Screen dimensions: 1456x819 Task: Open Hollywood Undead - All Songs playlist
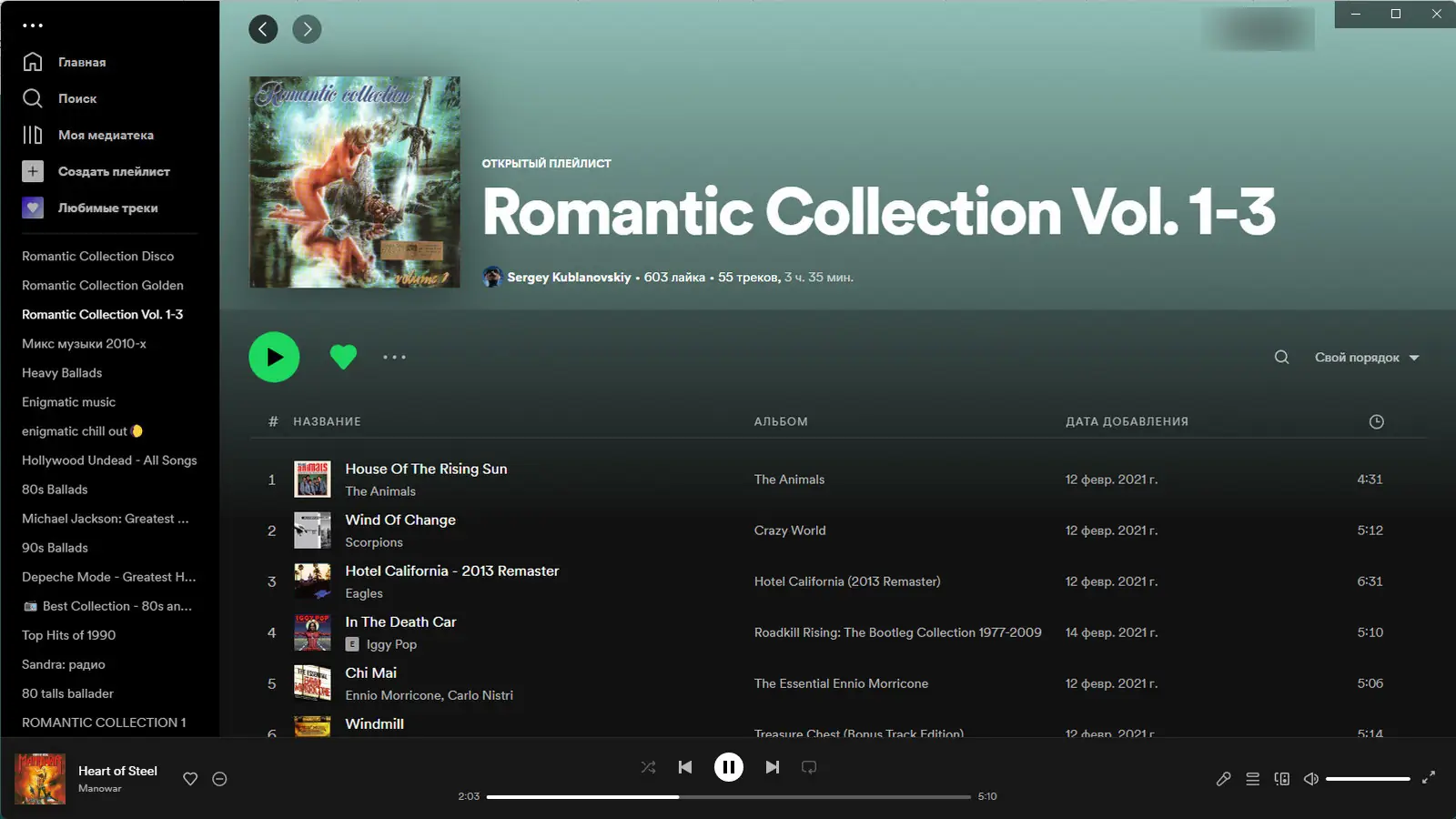109,460
